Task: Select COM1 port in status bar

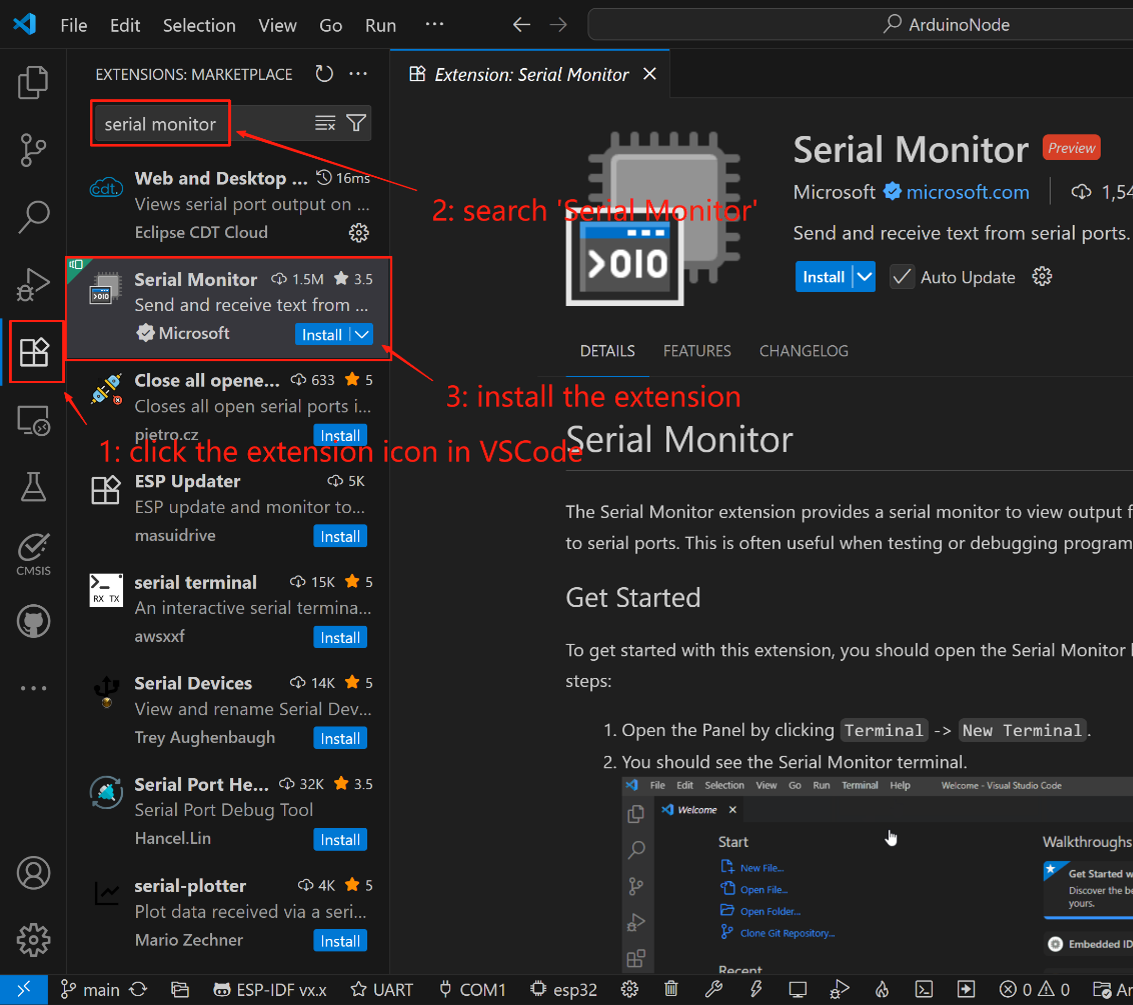Action: coord(472,989)
